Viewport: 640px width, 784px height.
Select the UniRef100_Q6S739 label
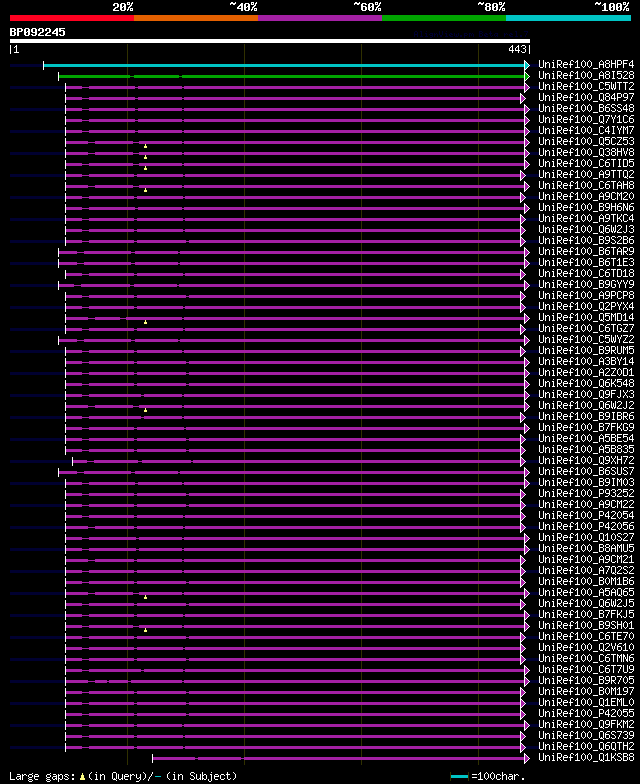pyautogui.click(x=586, y=736)
